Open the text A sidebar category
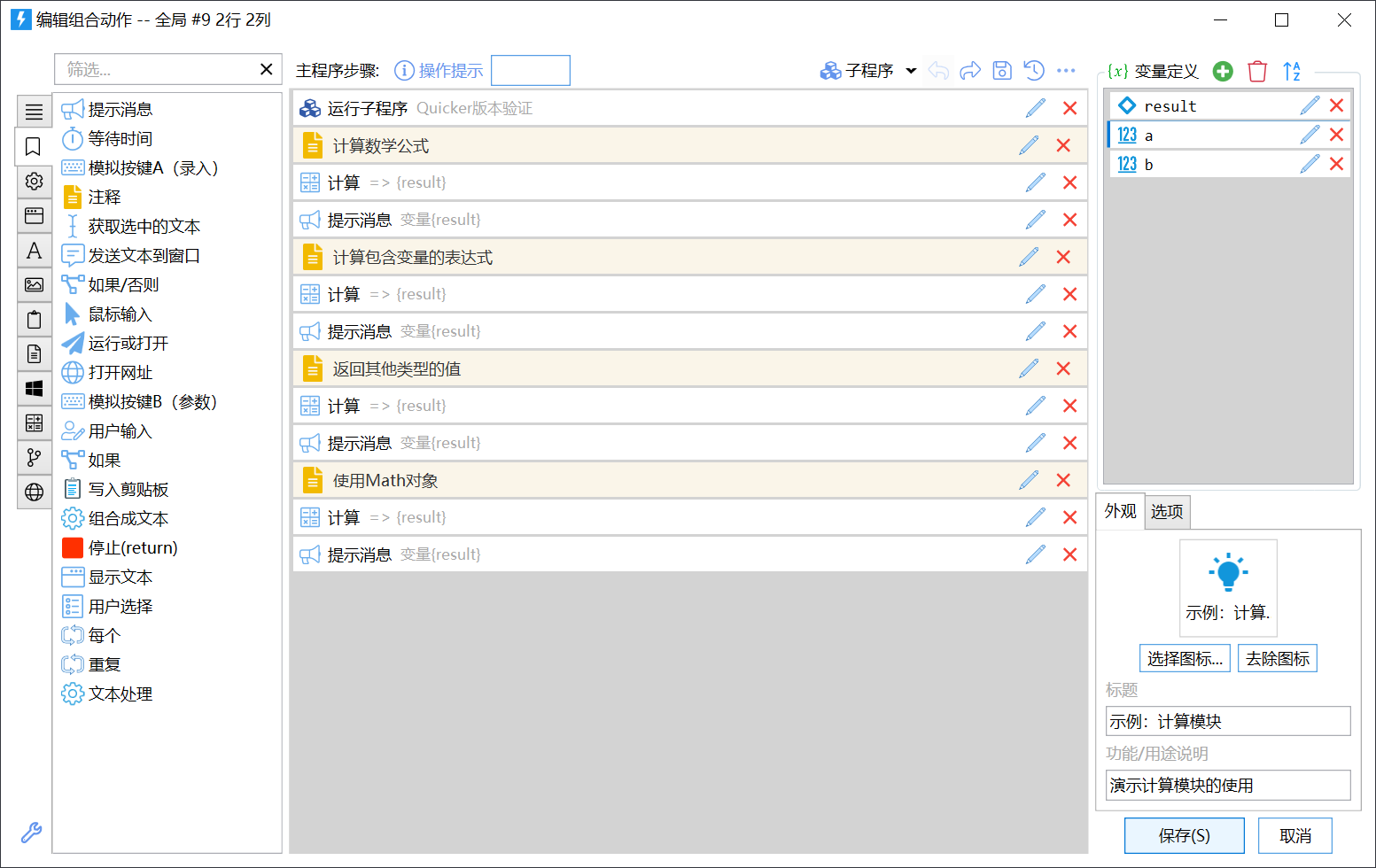Viewport: 1376px width, 868px height. 34,251
